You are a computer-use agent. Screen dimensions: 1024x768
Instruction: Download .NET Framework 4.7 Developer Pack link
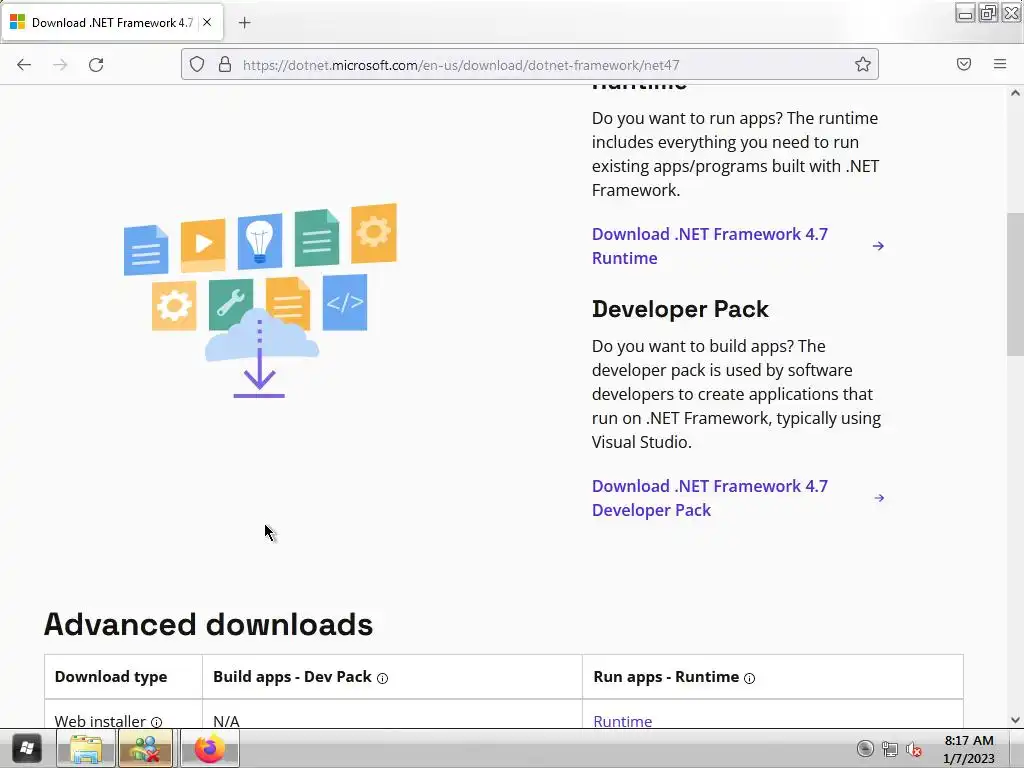point(710,498)
